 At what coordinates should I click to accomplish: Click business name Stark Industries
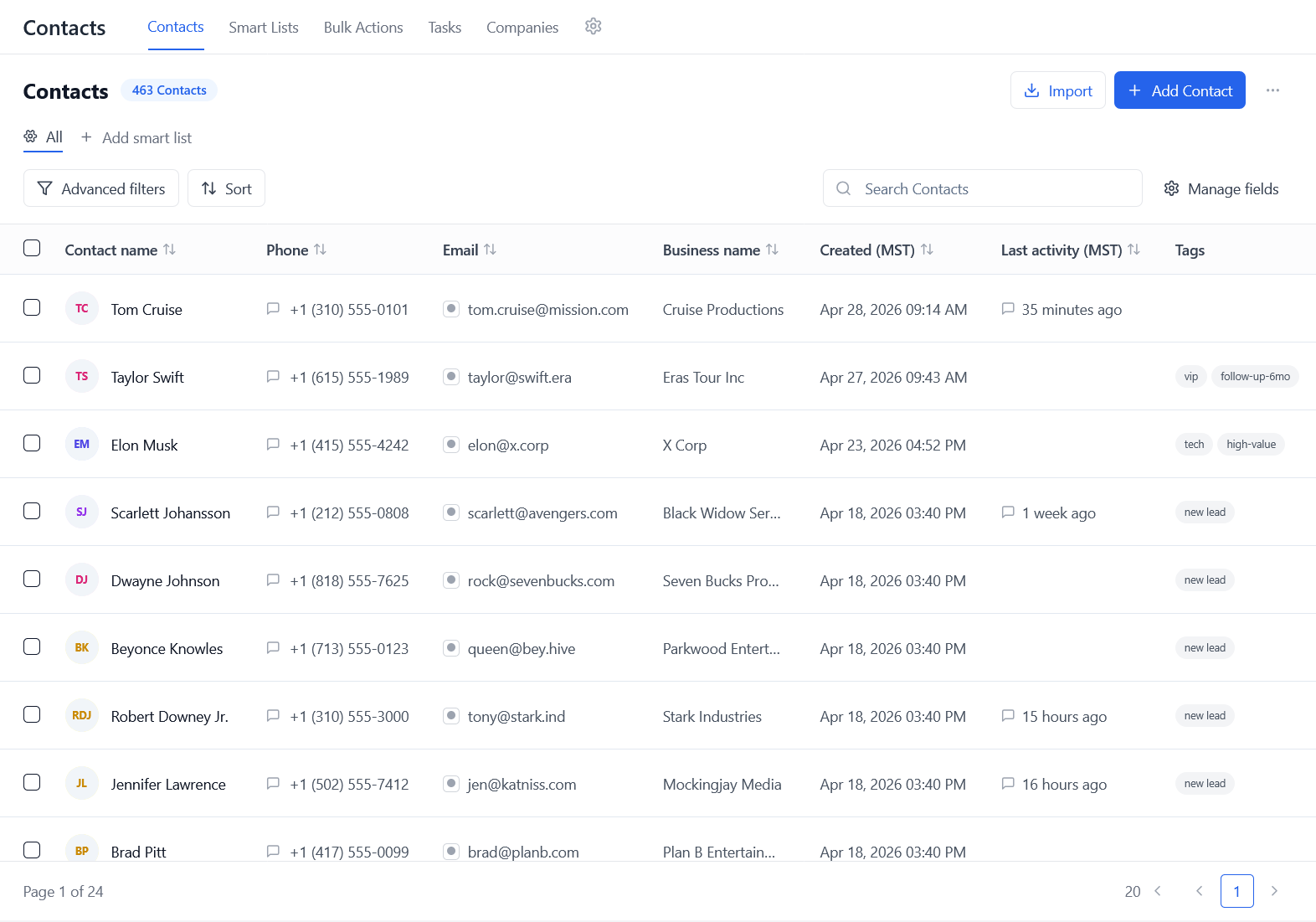[712, 717]
